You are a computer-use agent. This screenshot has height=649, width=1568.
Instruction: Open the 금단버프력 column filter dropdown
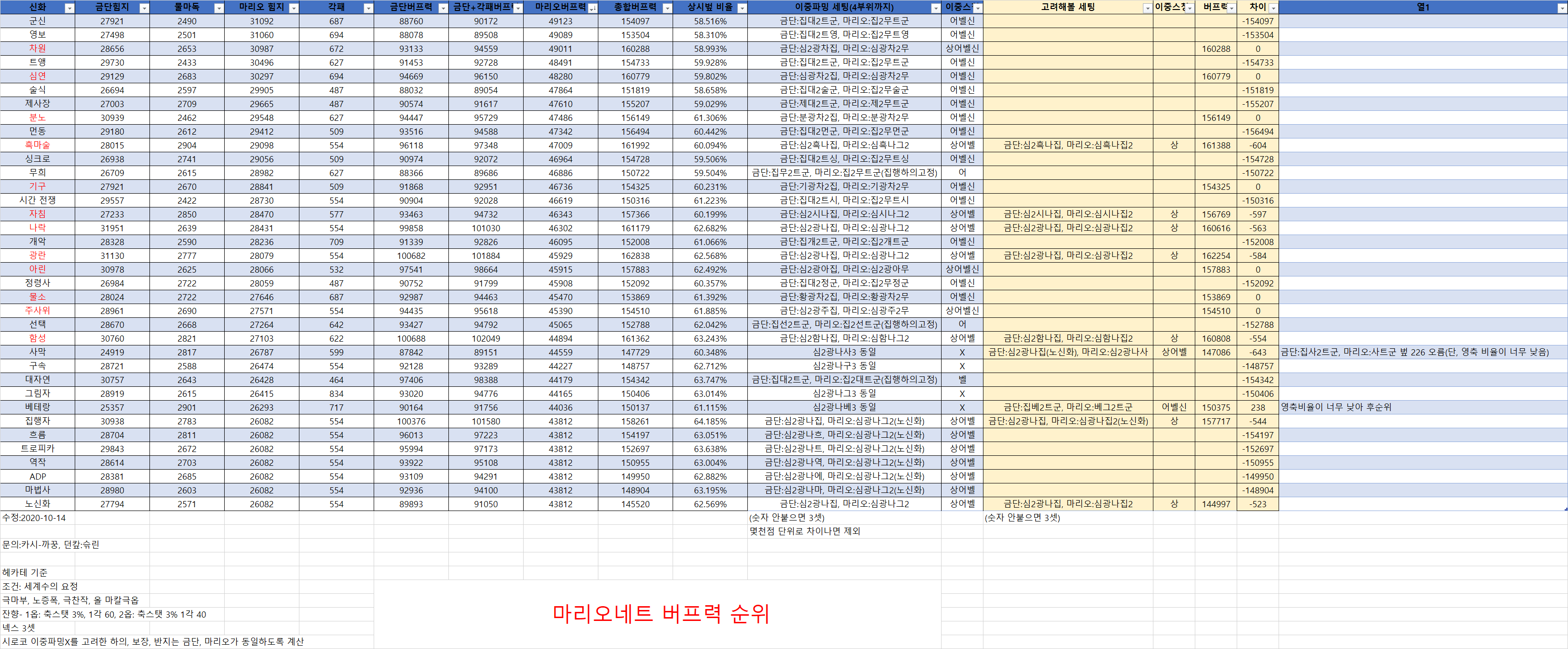tap(443, 8)
